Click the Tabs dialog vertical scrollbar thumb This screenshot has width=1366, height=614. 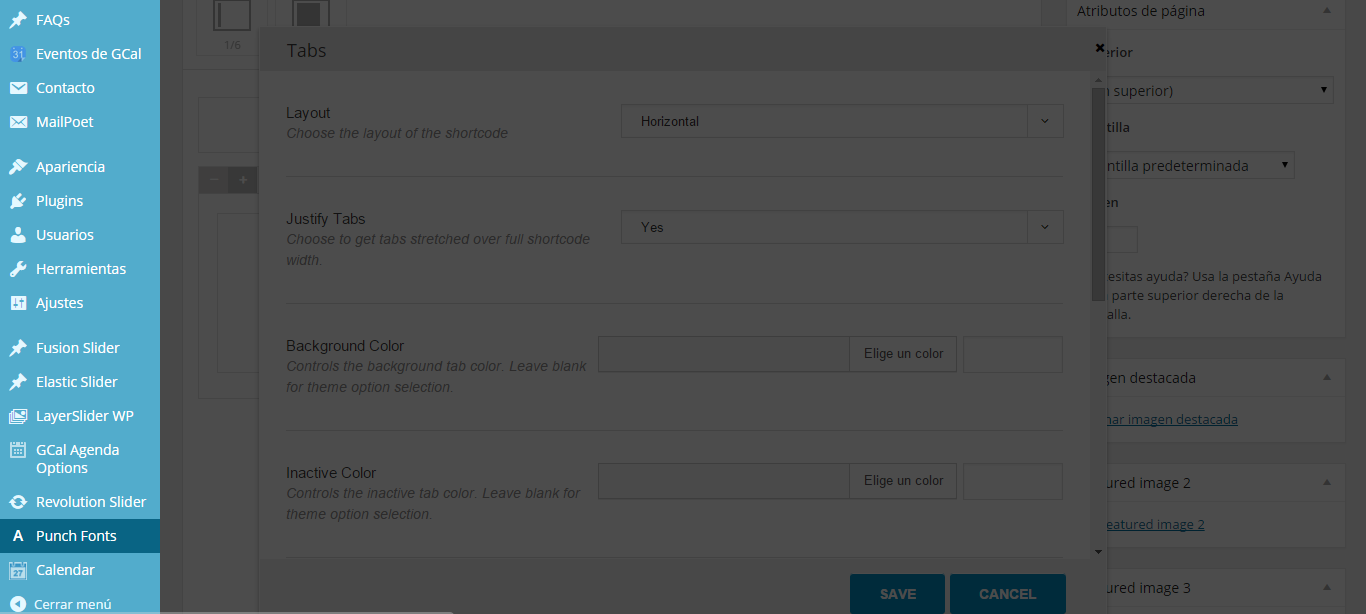pos(1098,194)
